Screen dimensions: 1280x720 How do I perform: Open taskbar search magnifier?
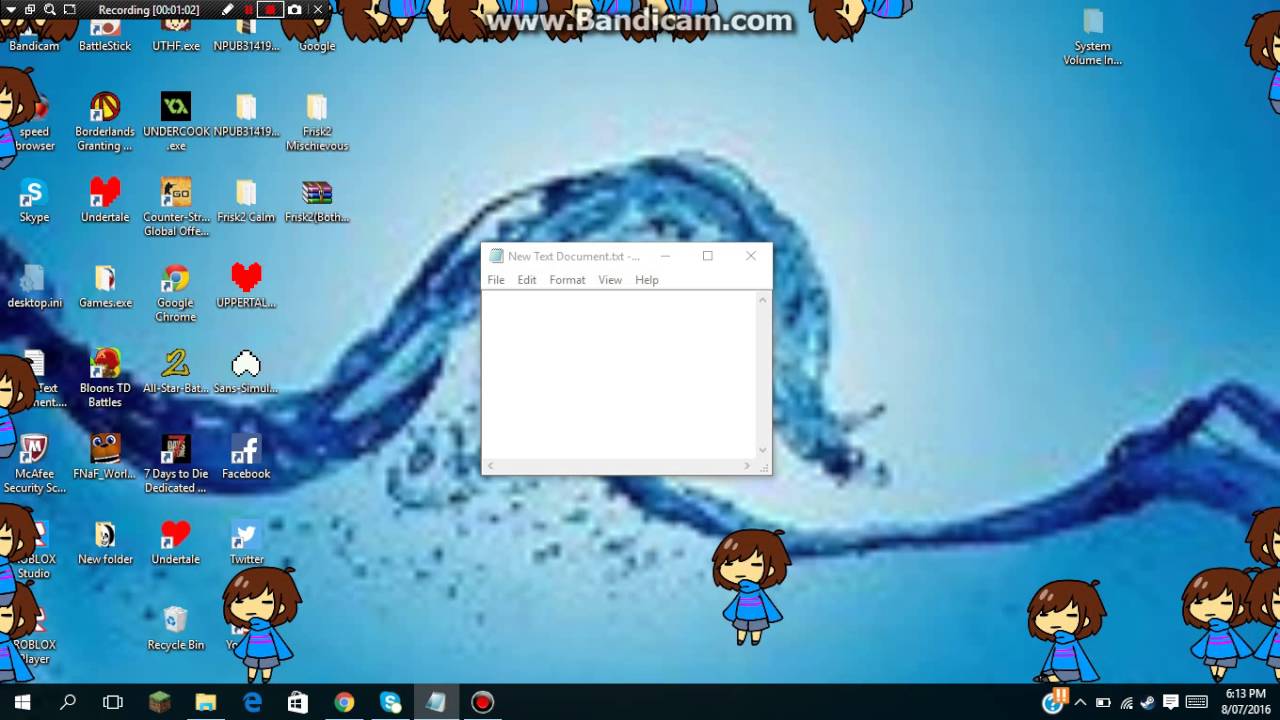click(68, 702)
